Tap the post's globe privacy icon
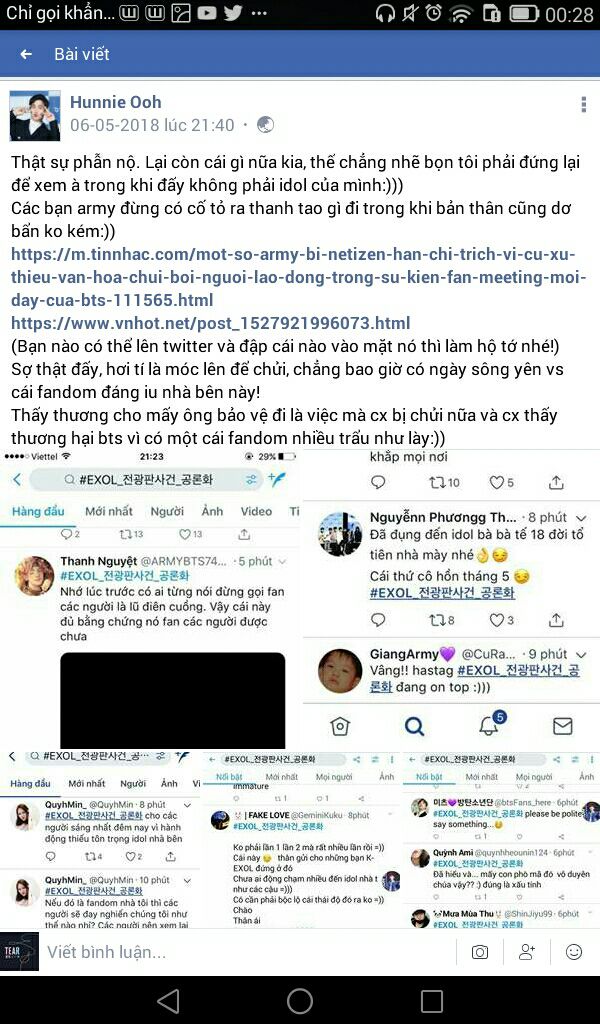The image size is (600, 1024). click(265, 125)
